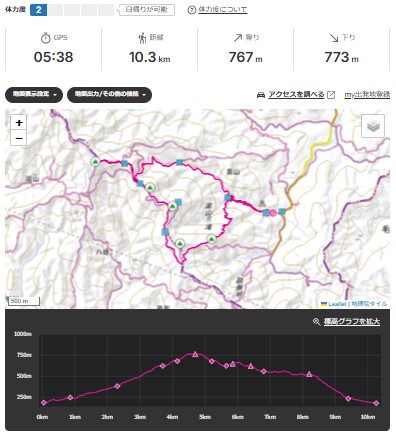Click the green summit marker at southeast ridge
The height and width of the screenshot is (434, 396).
(211, 239)
